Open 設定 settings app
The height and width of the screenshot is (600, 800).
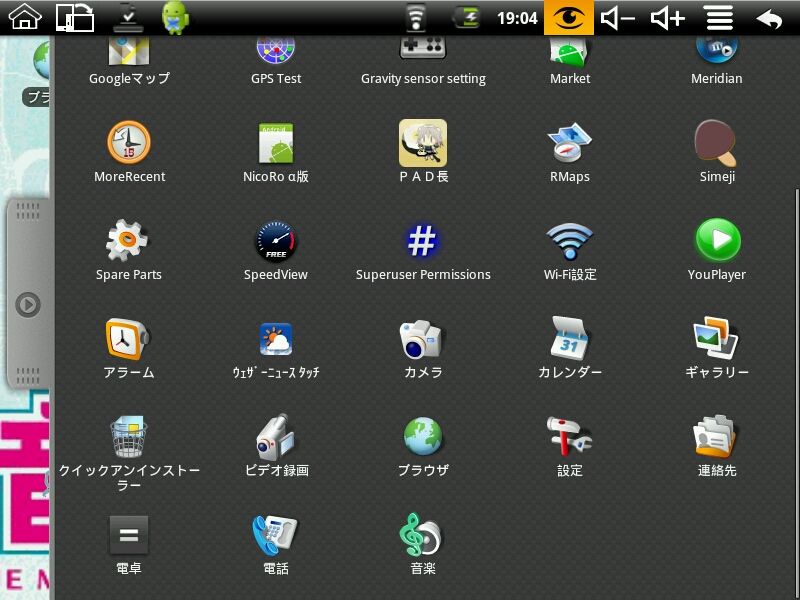[x=570, y=446]
